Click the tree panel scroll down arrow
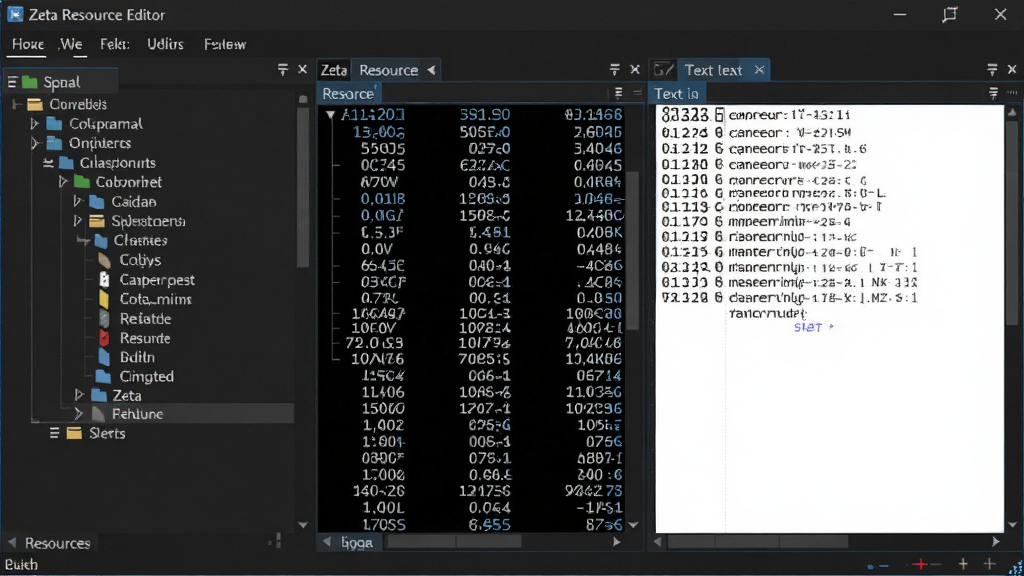This screenshot has height=576, width=1024. coord(302,525)
